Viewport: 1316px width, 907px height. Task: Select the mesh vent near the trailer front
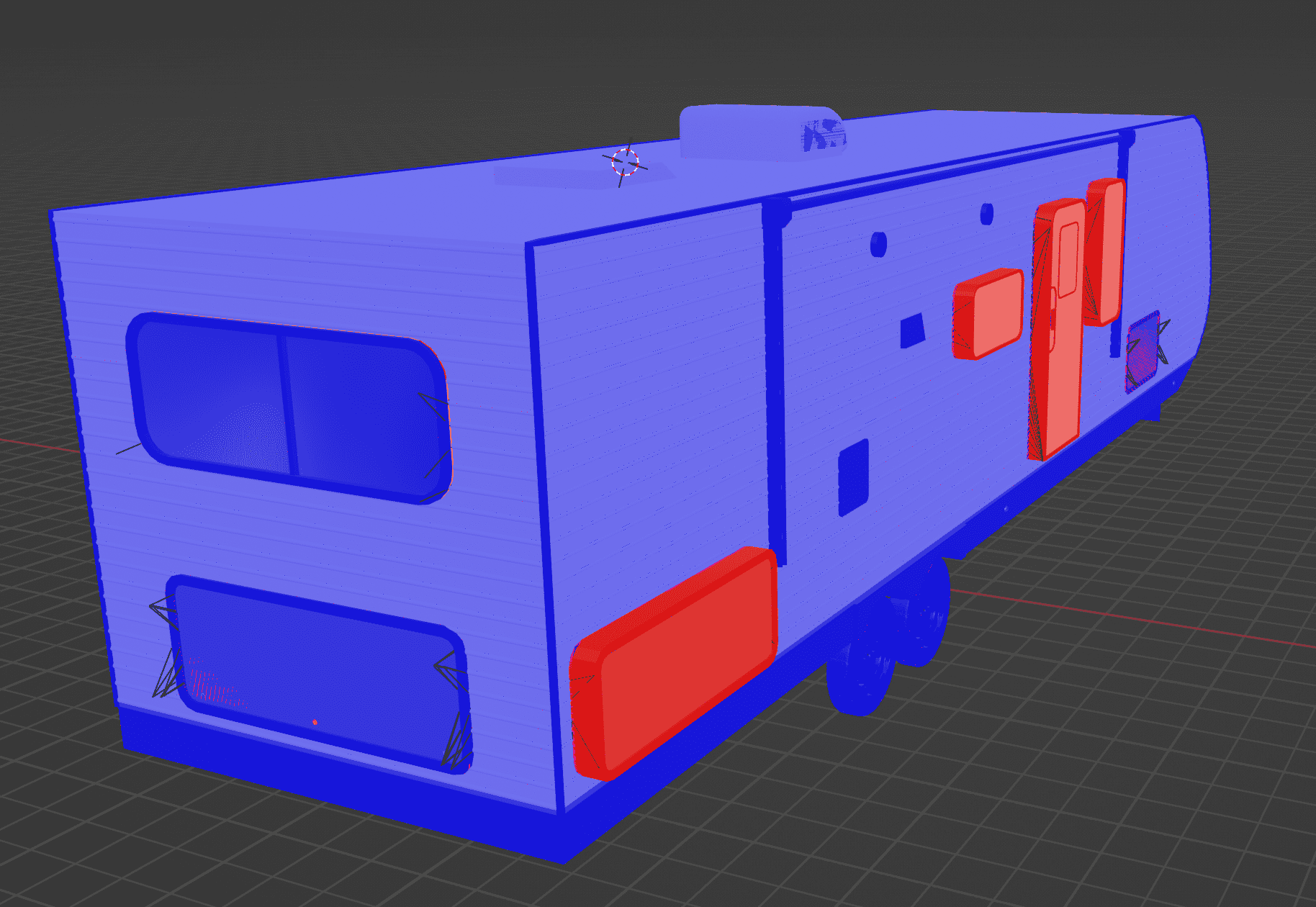(1143, 352)
